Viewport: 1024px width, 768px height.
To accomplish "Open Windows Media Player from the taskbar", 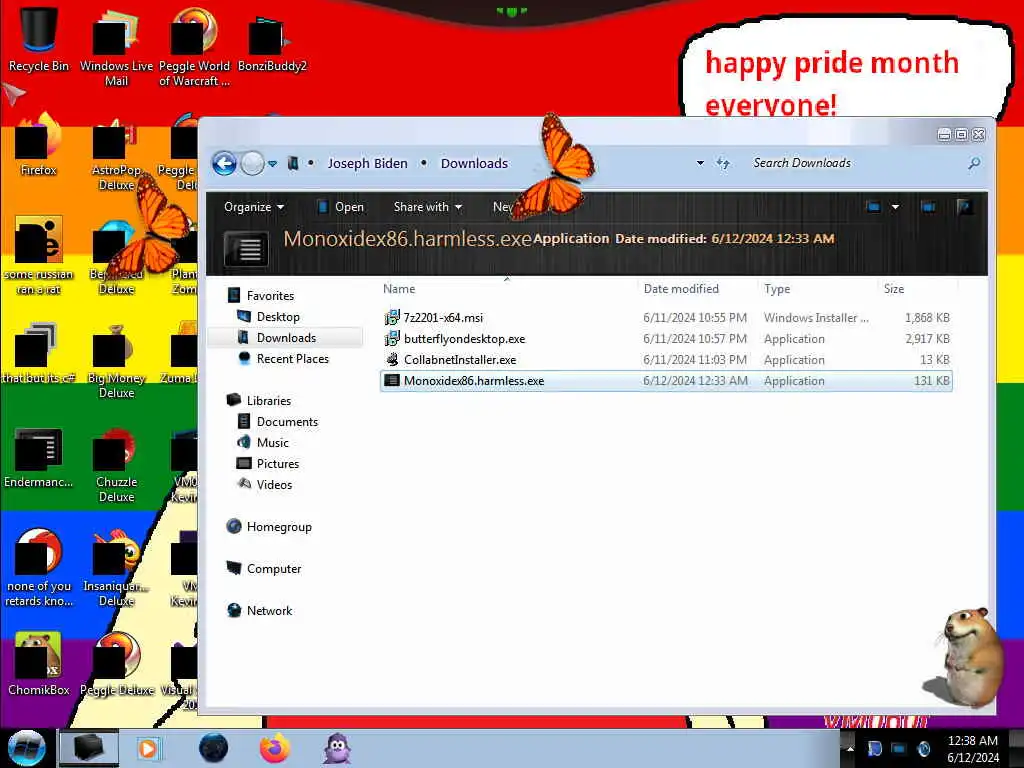I will pos(148,748).
